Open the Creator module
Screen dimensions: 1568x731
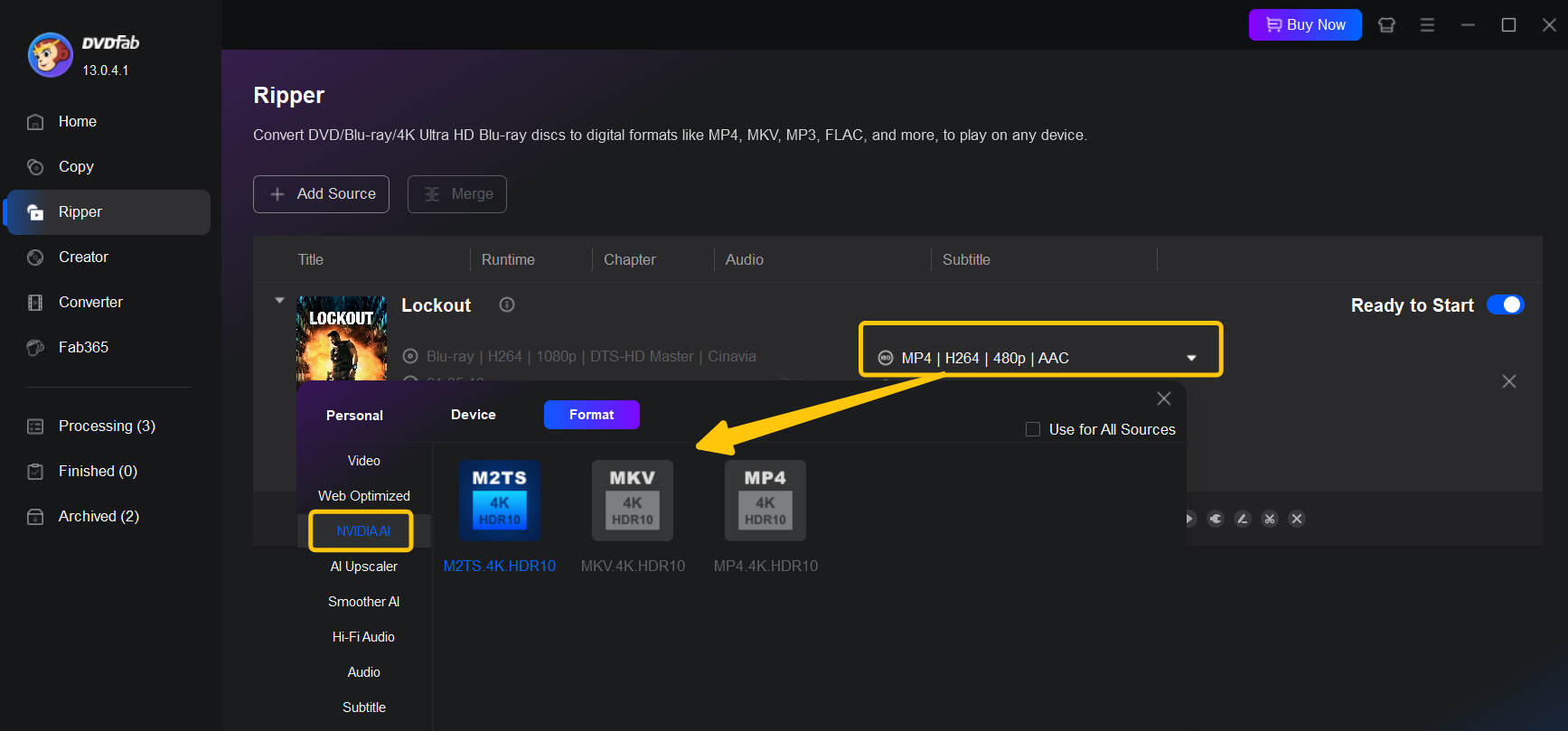[108, 258]
